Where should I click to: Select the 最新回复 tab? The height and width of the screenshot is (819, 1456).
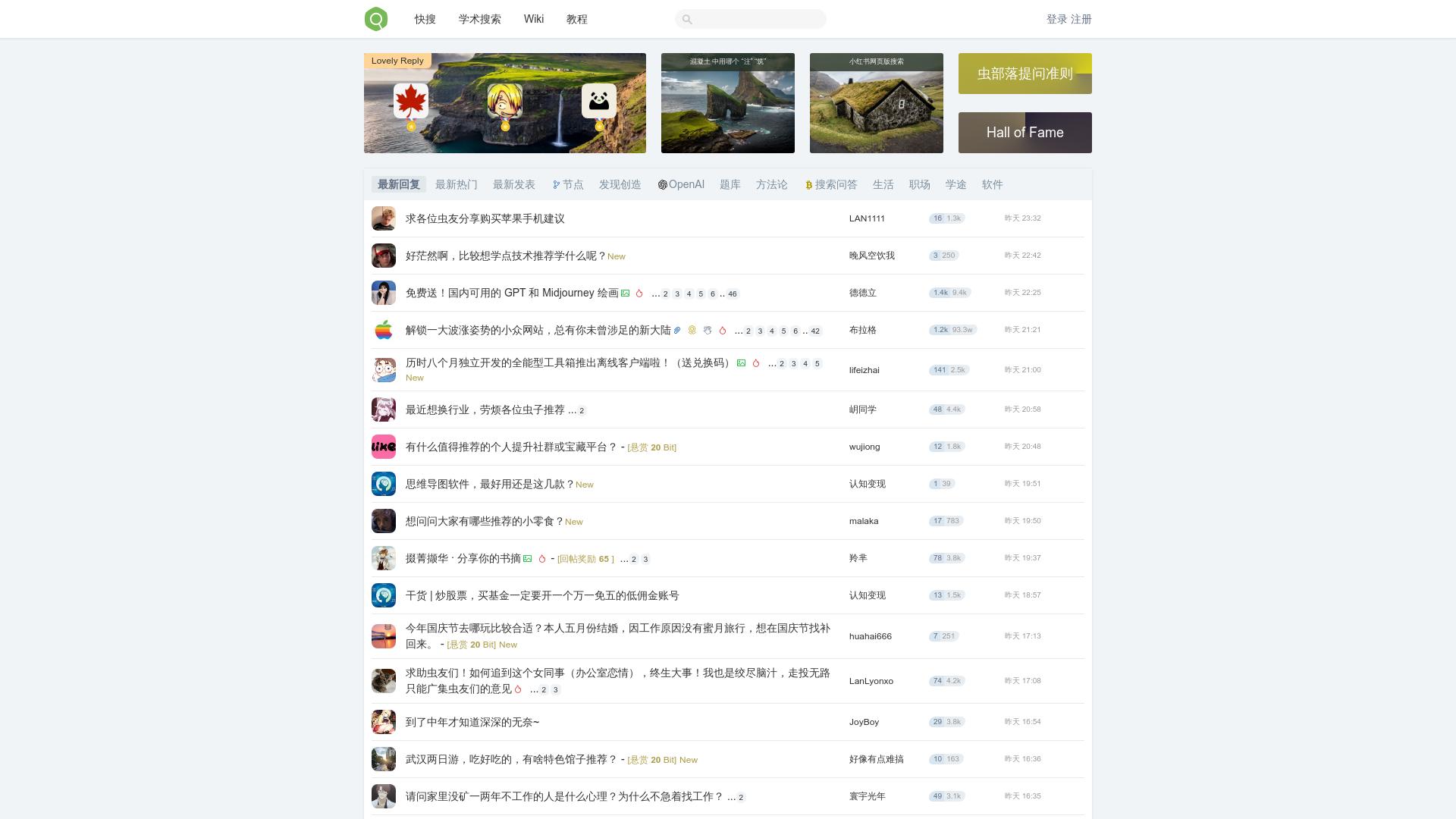[x=398, y=185]
